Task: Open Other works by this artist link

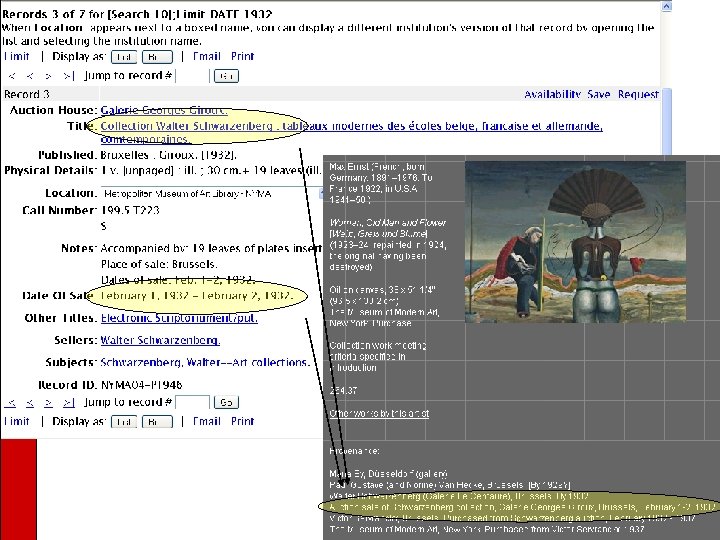Action: tap(379, 413)
